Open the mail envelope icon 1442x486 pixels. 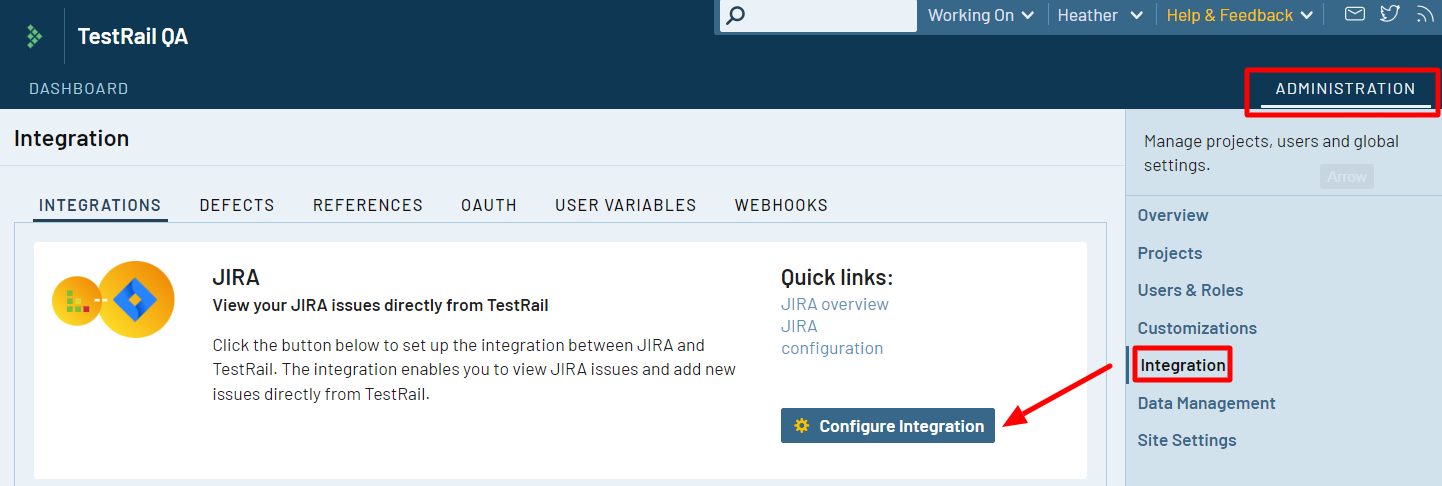[x=1354, y=14]
